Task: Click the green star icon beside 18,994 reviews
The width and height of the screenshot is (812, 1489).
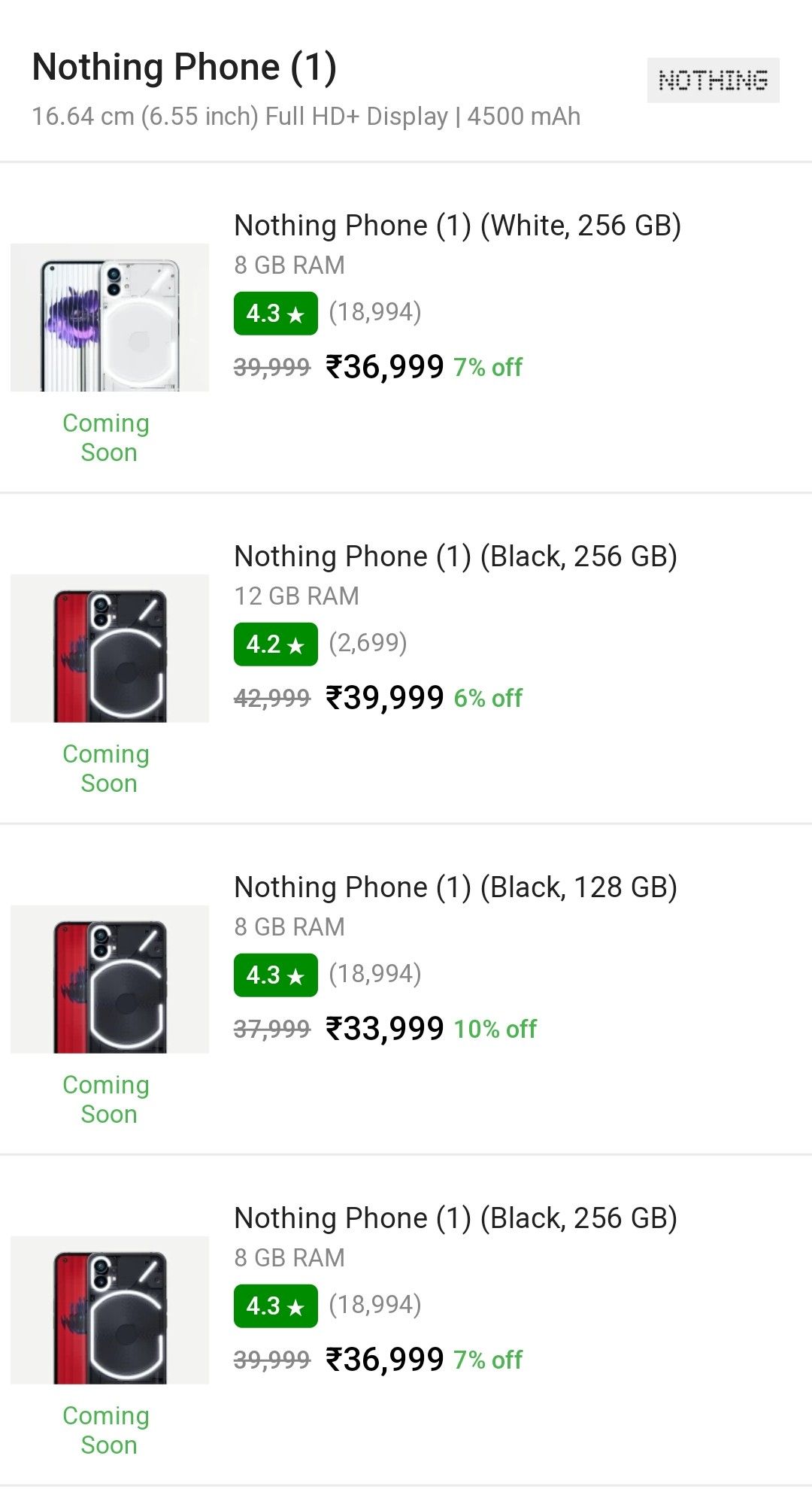Action: tap(297, 314)
